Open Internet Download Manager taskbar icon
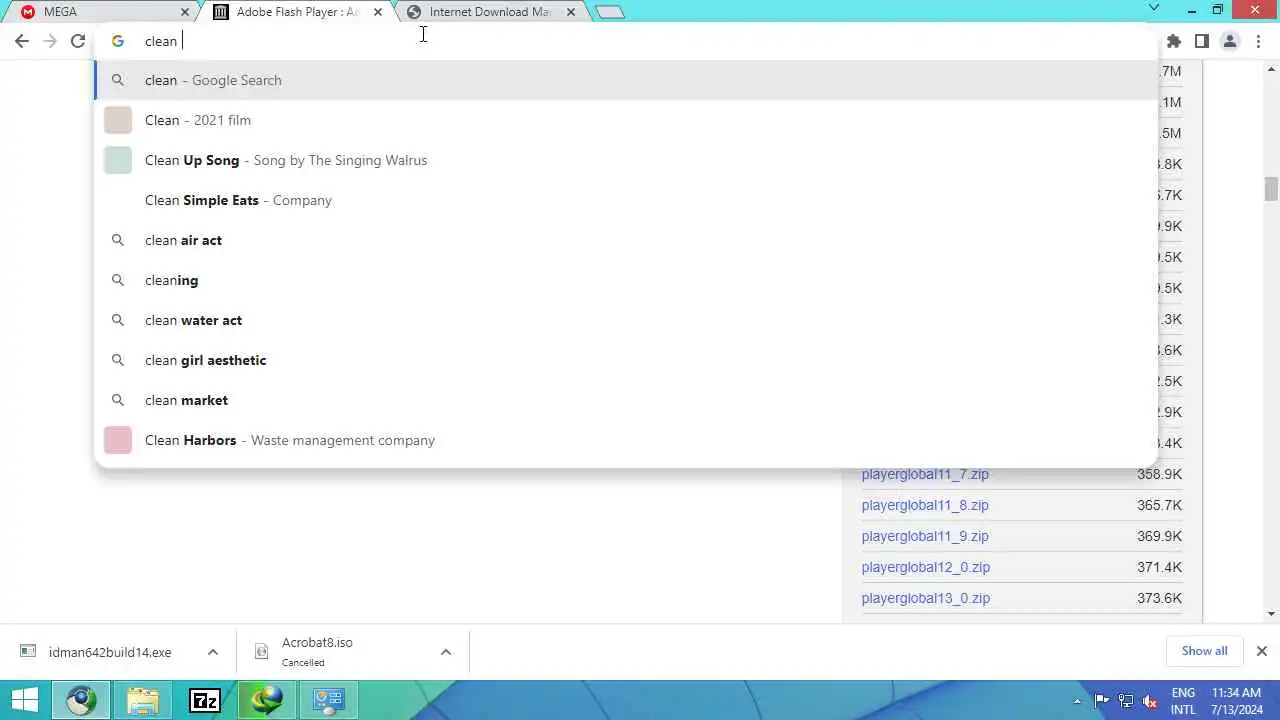This screenshot has height=720, width=1280. (266, 700)
